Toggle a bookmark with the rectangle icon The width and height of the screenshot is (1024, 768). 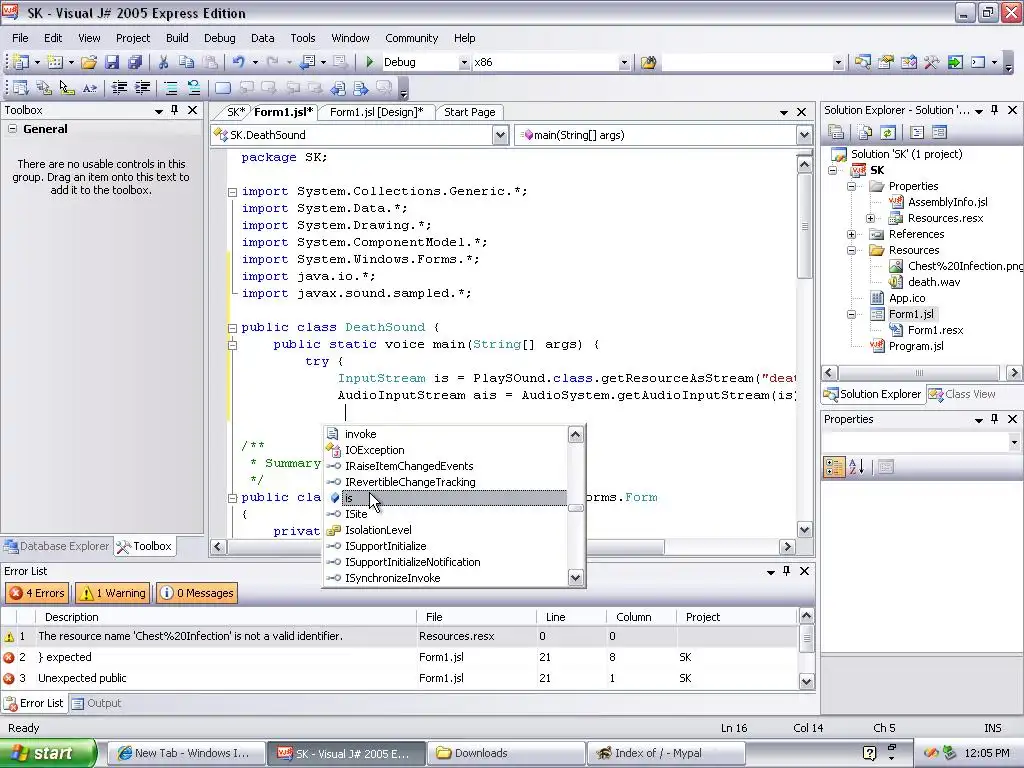(x=223, y=88)
